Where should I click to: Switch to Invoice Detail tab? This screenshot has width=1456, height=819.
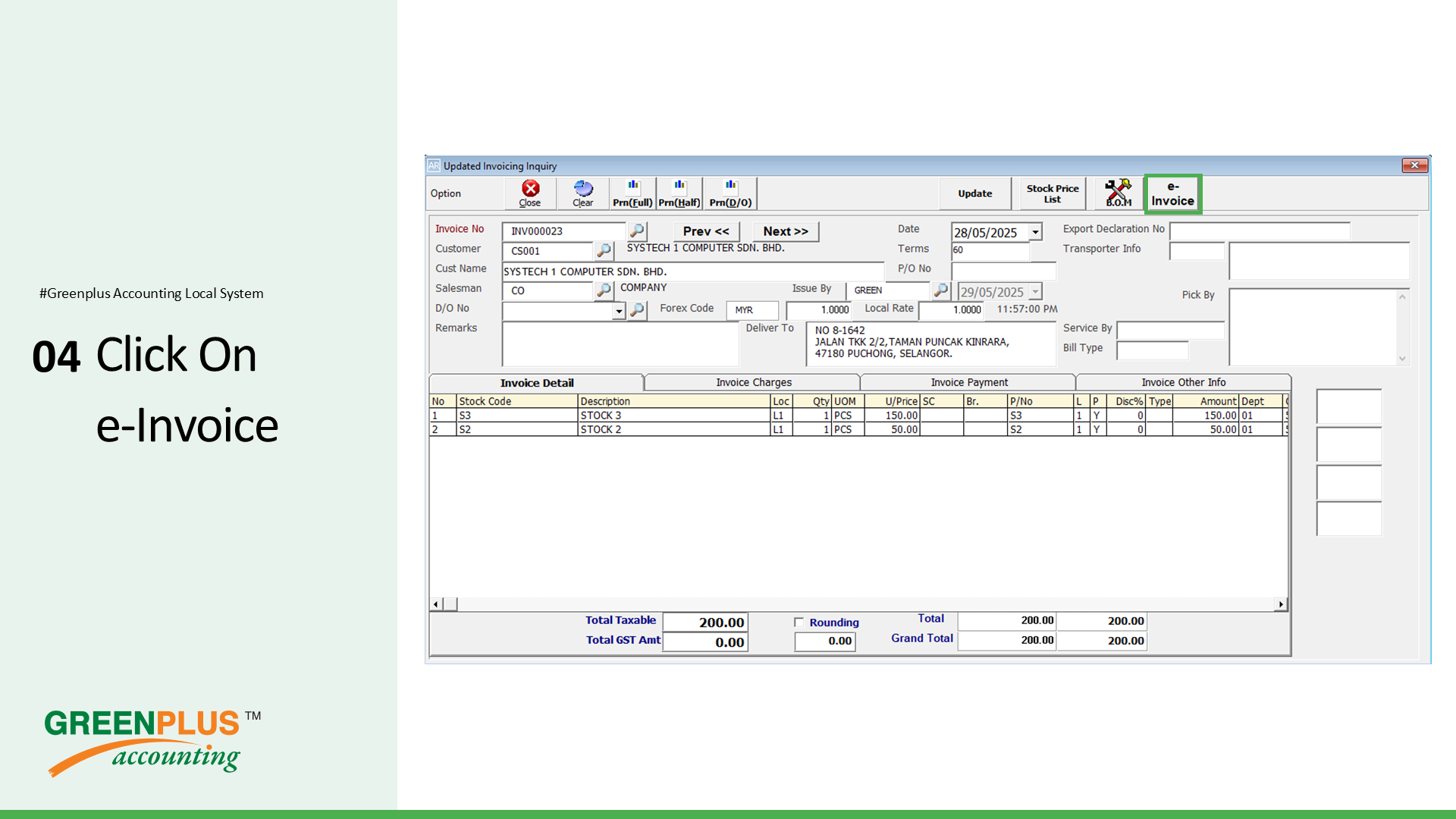[x=537, y=383]
